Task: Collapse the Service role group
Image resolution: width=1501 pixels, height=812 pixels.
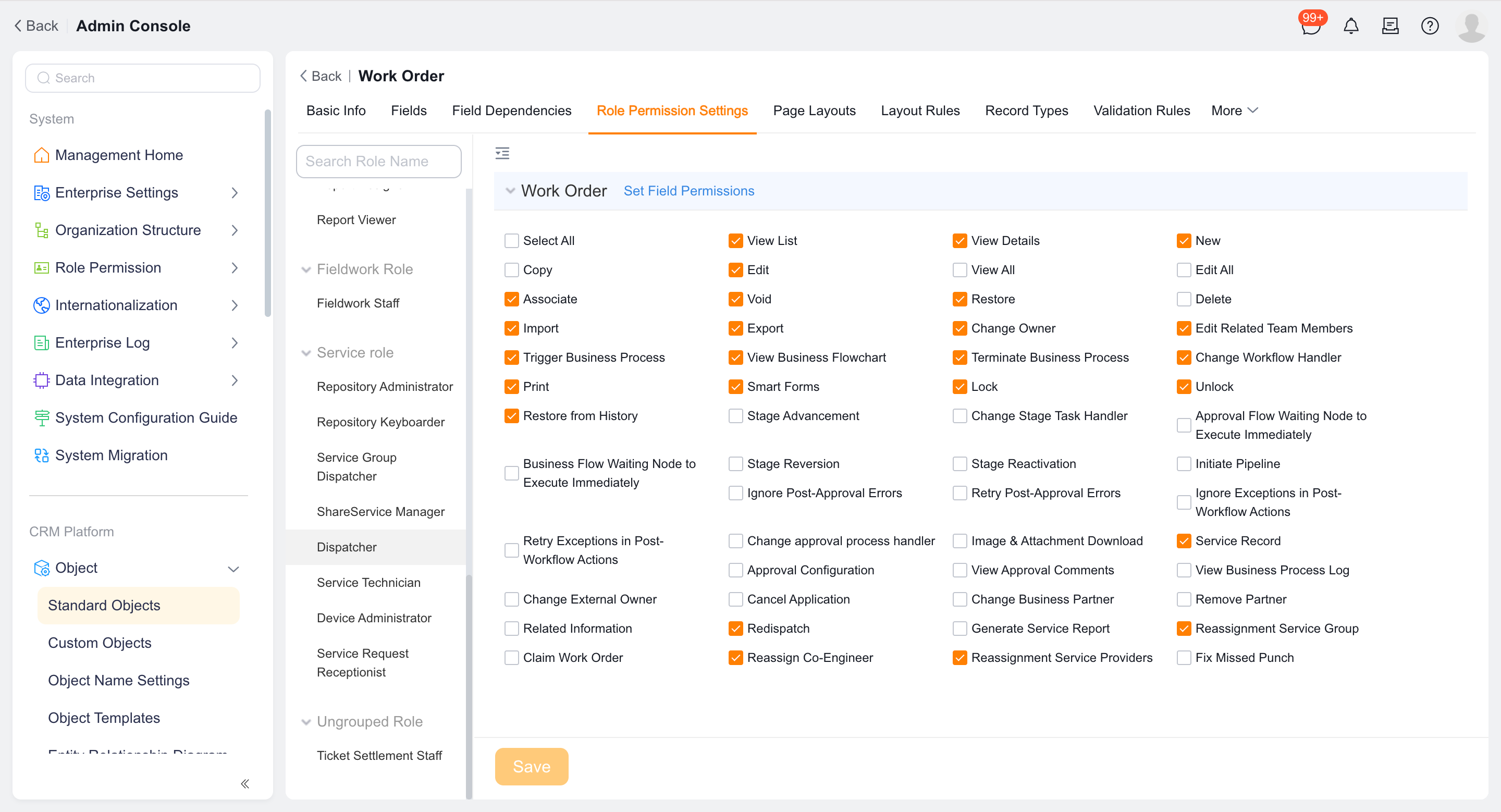Action: pyautogui.click(x=306, y=353)
